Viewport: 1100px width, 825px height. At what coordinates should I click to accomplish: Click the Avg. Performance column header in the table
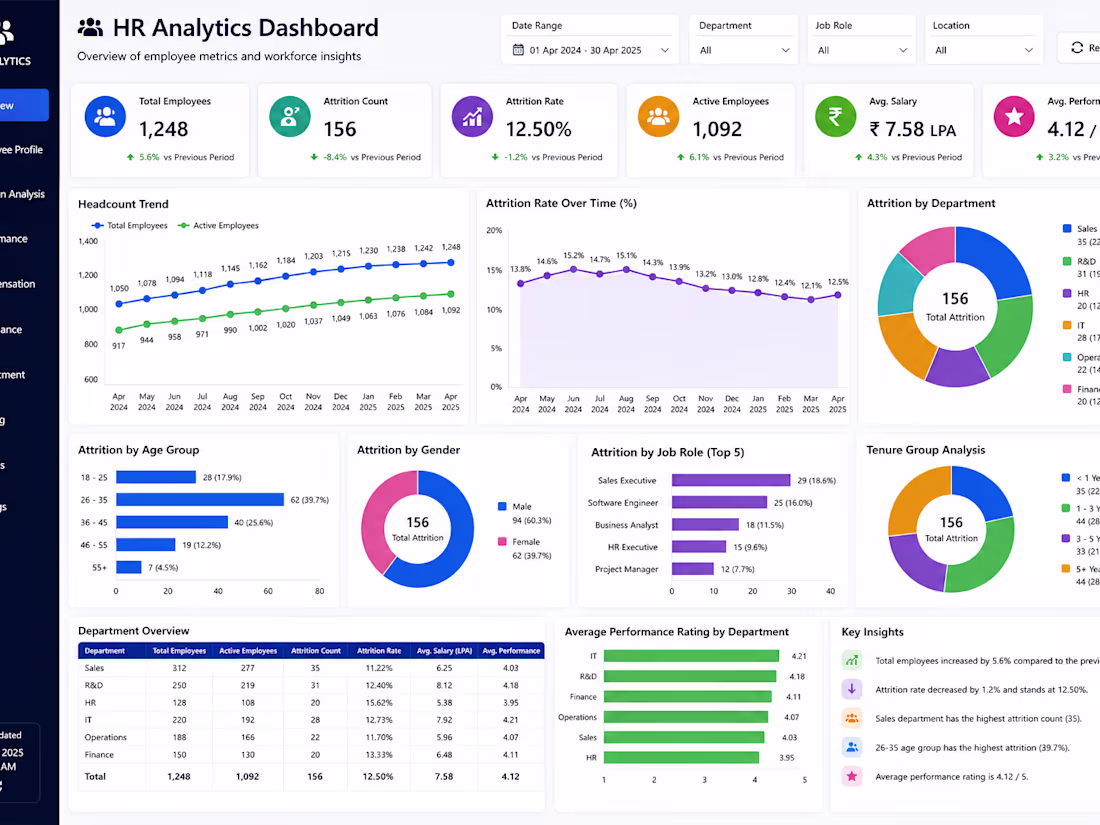pos(511,651)
